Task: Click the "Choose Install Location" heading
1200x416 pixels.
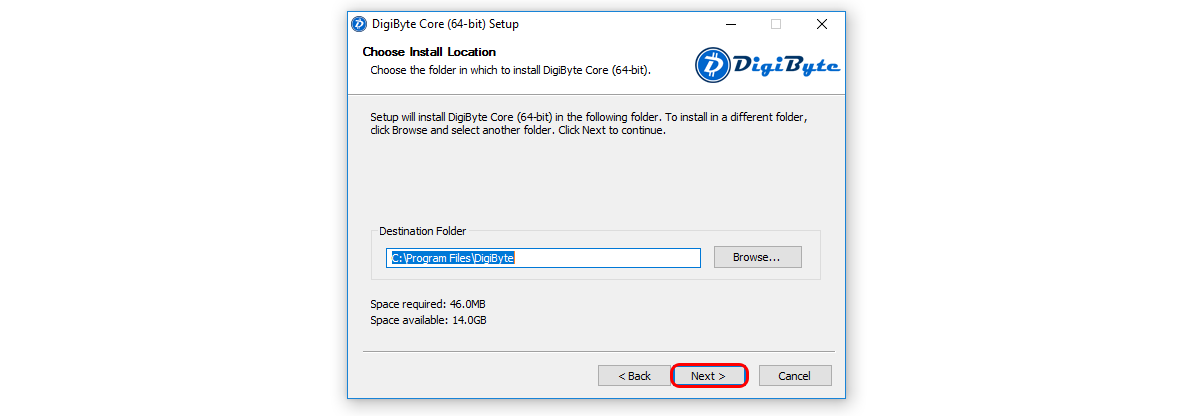Action: coord(429,52)
